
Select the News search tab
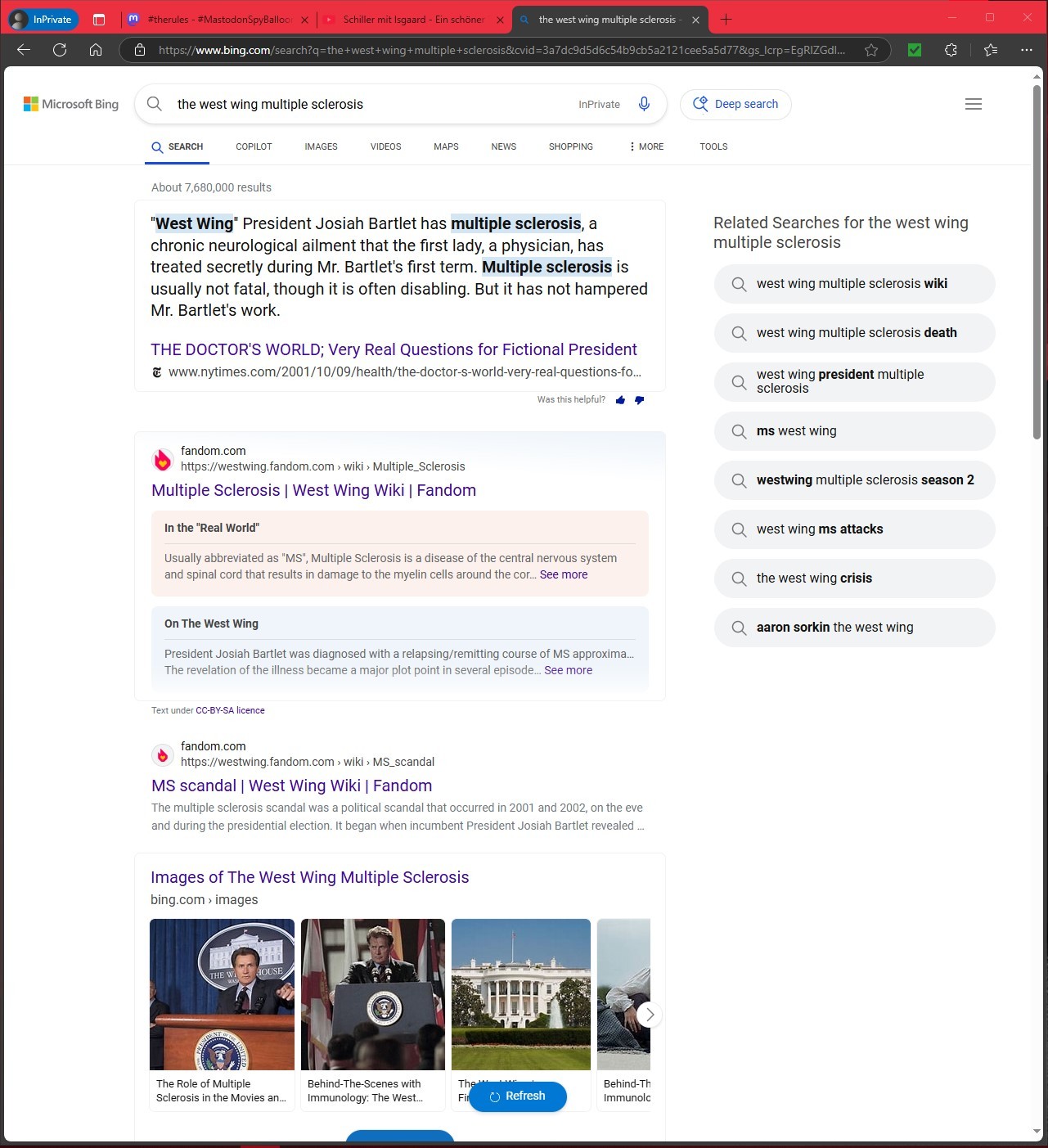(503, 146)
